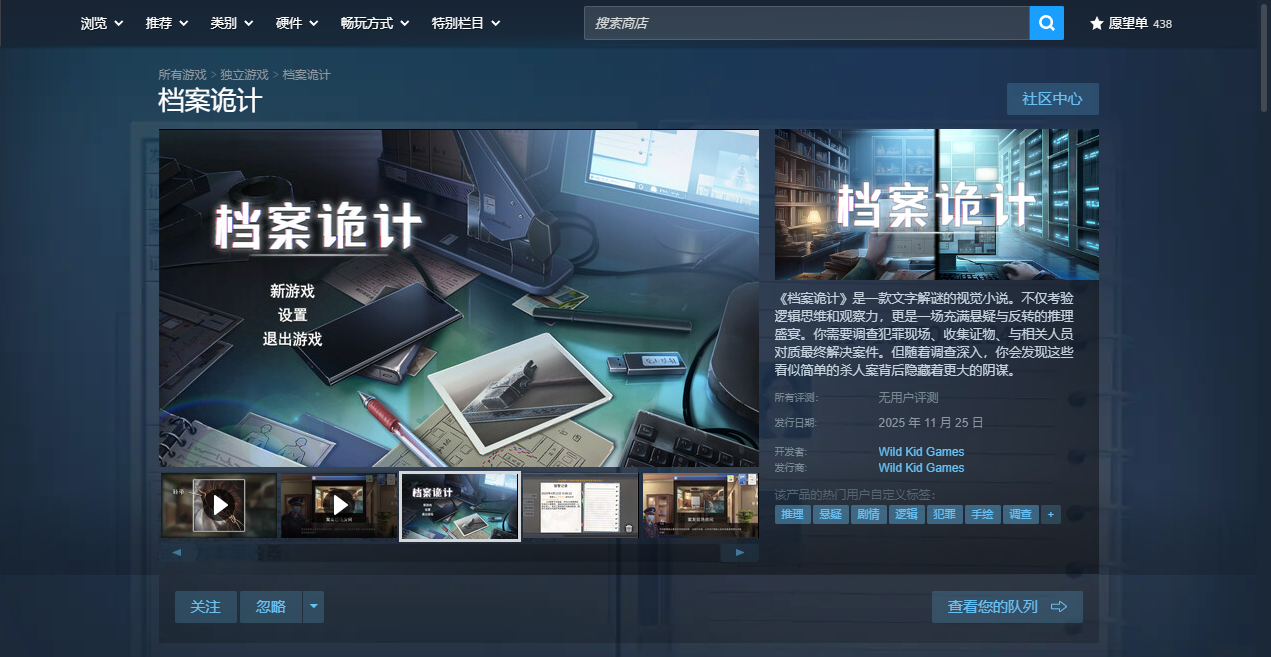Select the 推理 tag

(792, 514)
